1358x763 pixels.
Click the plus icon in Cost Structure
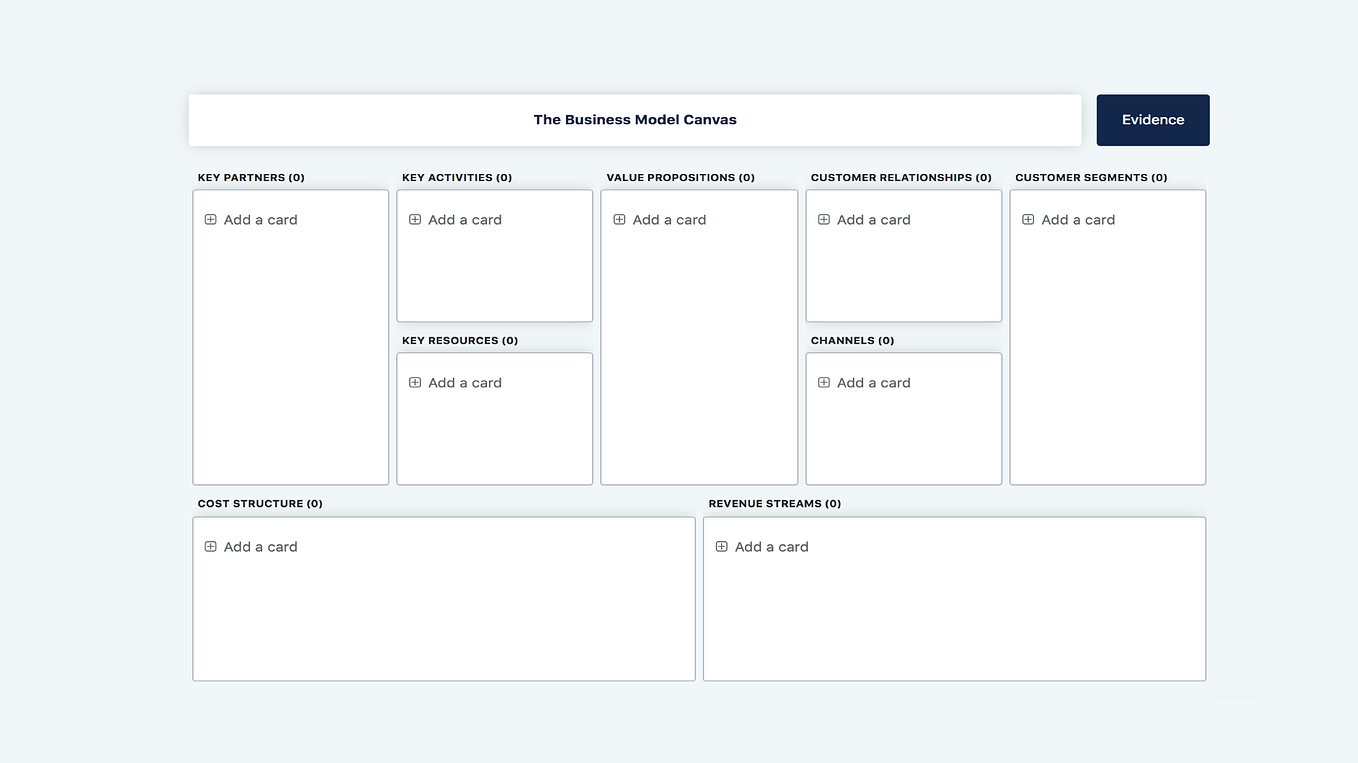(x=210, y=546)
